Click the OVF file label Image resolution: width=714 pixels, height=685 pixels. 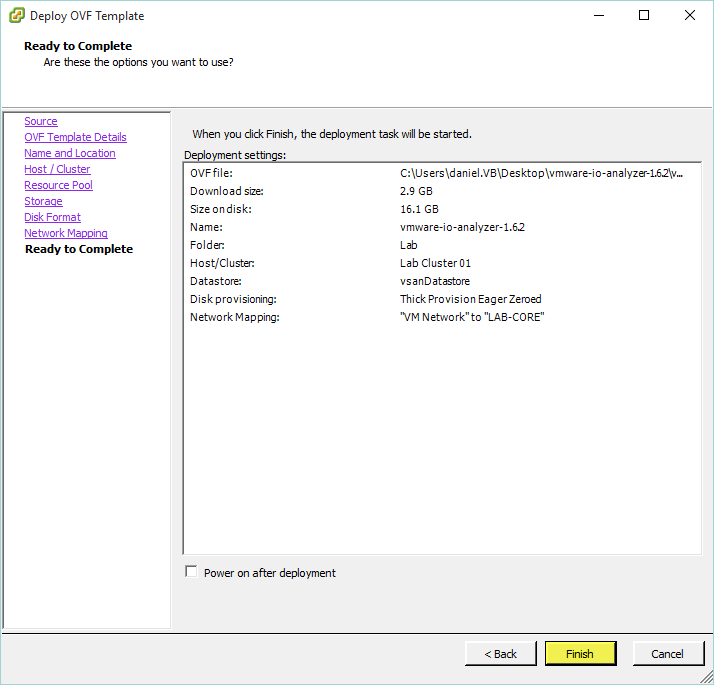[x=211, y=173]
